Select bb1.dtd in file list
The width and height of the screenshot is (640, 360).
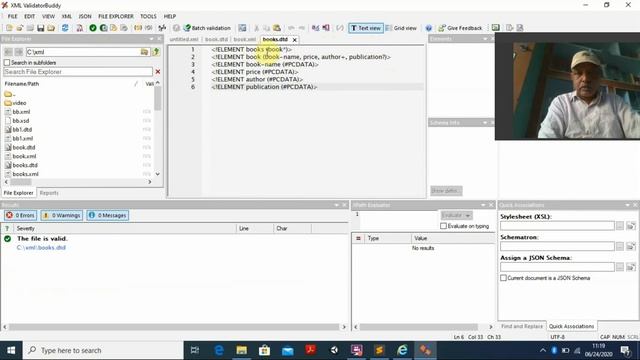click(x=22, y=129)
